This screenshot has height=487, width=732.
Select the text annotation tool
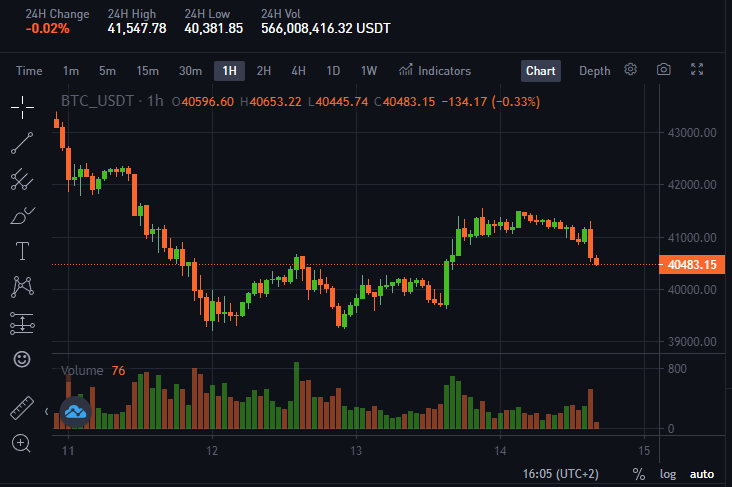(22, 251)
